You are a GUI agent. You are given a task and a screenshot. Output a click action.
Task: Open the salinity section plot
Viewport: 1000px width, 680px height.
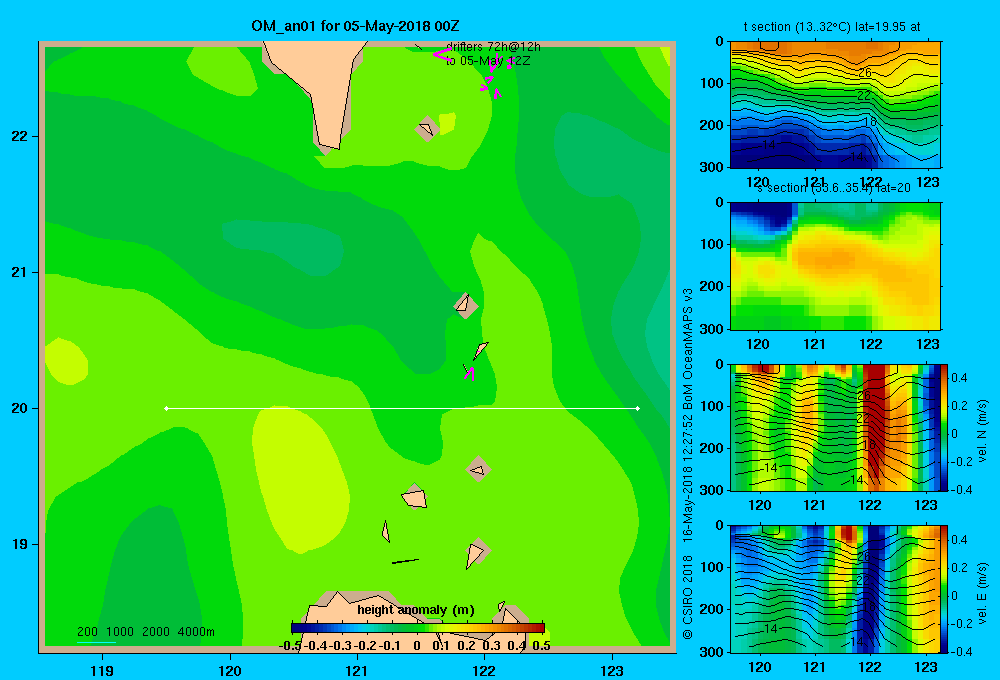click(835, 266)
